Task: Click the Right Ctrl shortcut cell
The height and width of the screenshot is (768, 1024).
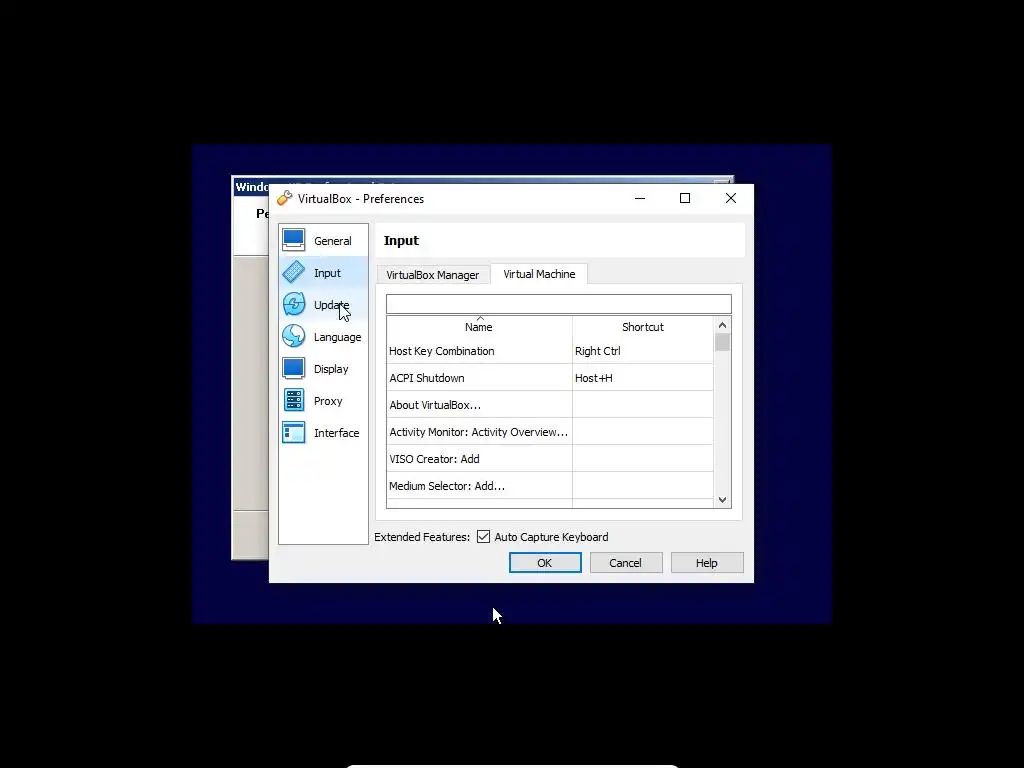Action: (x=643, y=351)
